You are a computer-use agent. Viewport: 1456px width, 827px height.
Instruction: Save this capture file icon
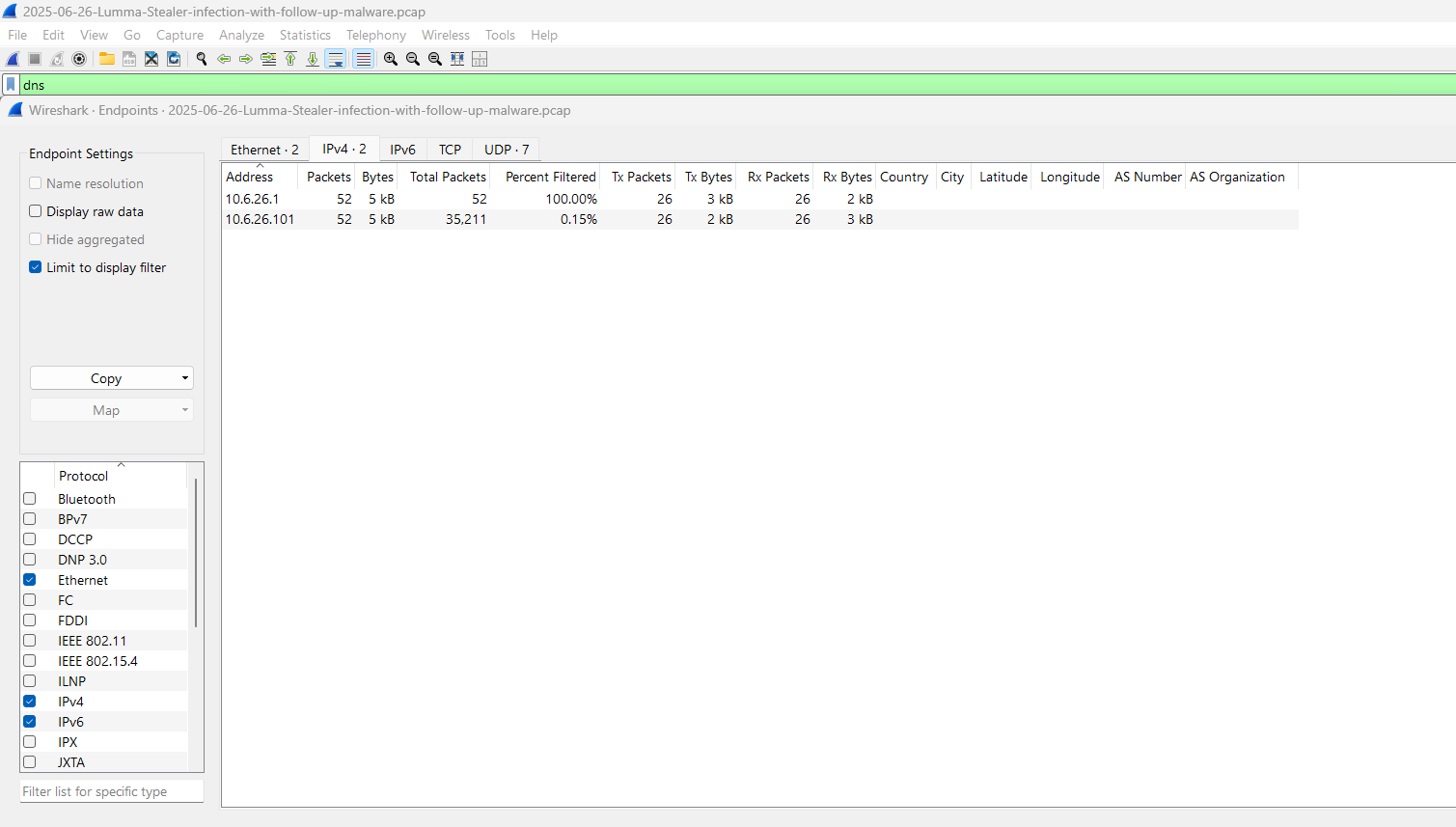coord(129,59)
